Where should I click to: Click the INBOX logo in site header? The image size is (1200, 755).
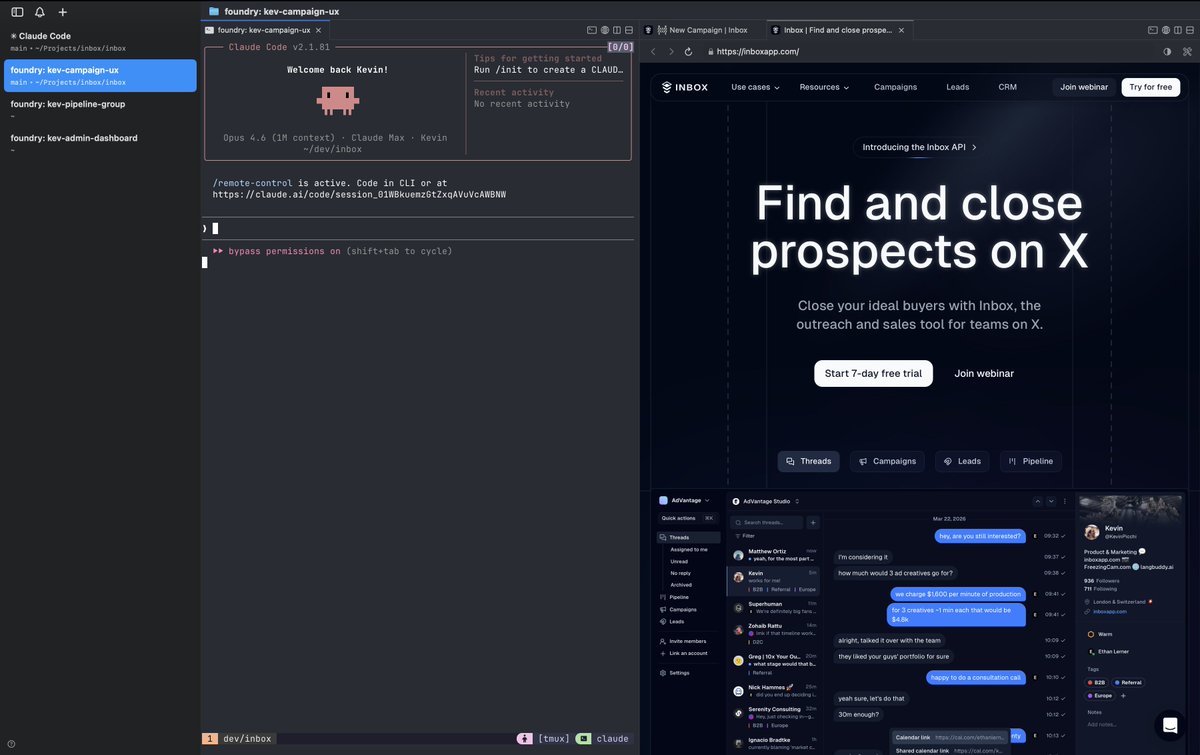point(685,87)
